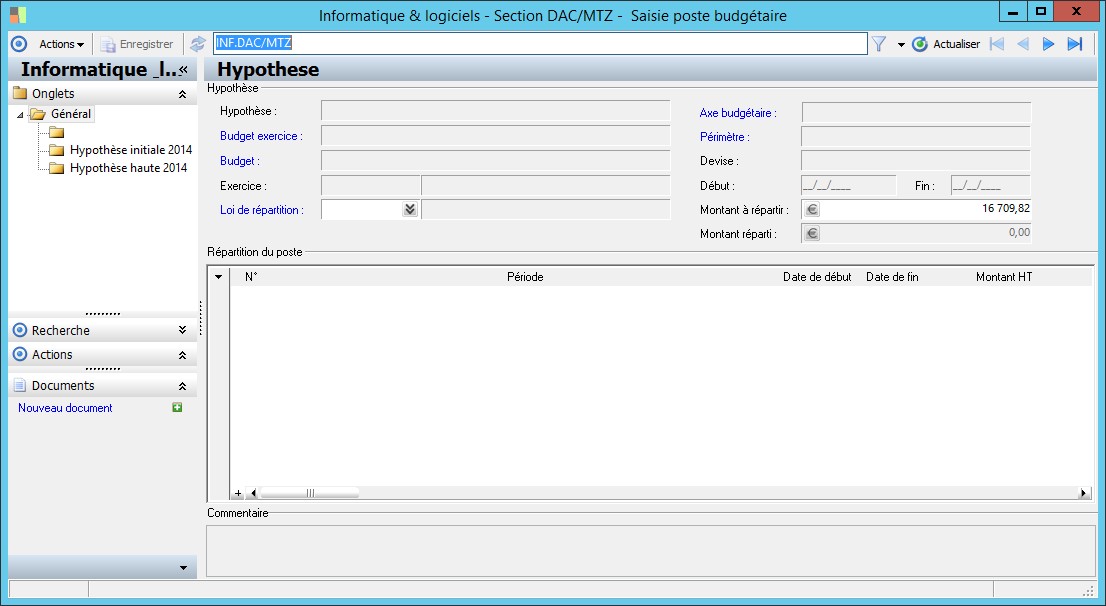Click the Axe budgétaire label link
The image size is (1106, 606).
(x=738, y=113)
